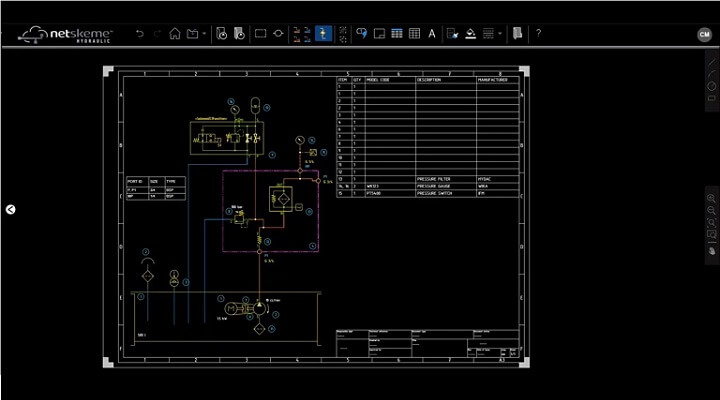Select the accumulator symbol at top of schematic

255,106
